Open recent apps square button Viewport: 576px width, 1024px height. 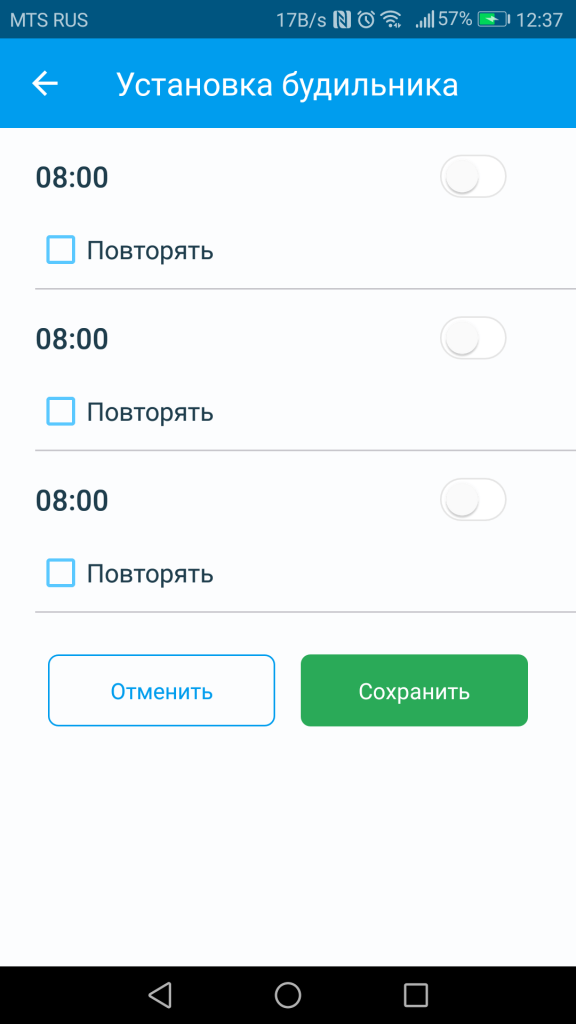tap(416, 995)
